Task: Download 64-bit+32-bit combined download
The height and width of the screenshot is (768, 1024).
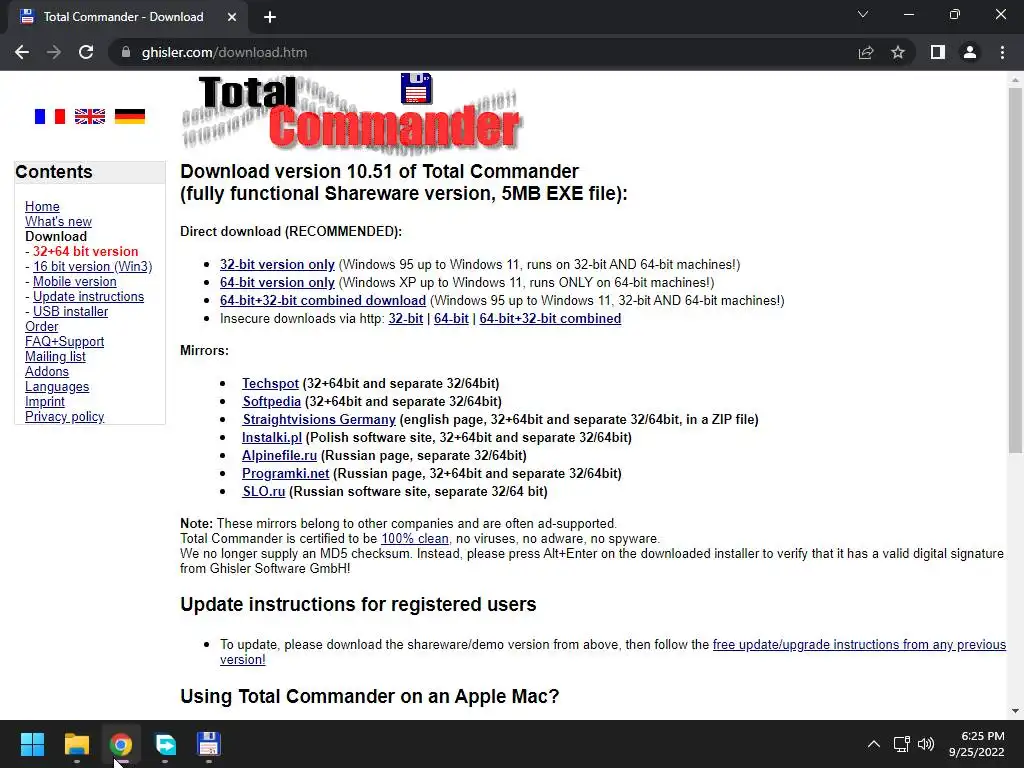Action: (x=323, y=300)
